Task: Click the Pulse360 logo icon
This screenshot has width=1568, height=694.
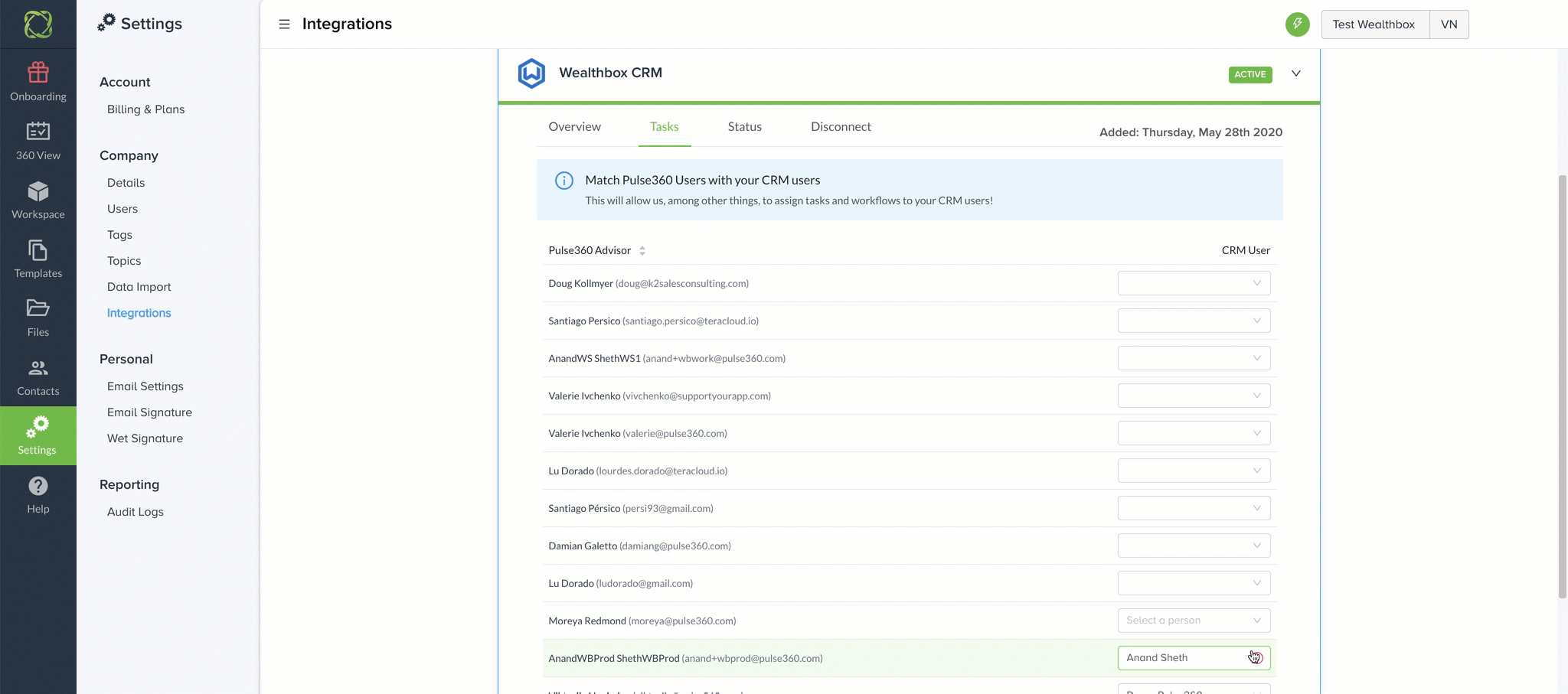Action: point(38,24)
